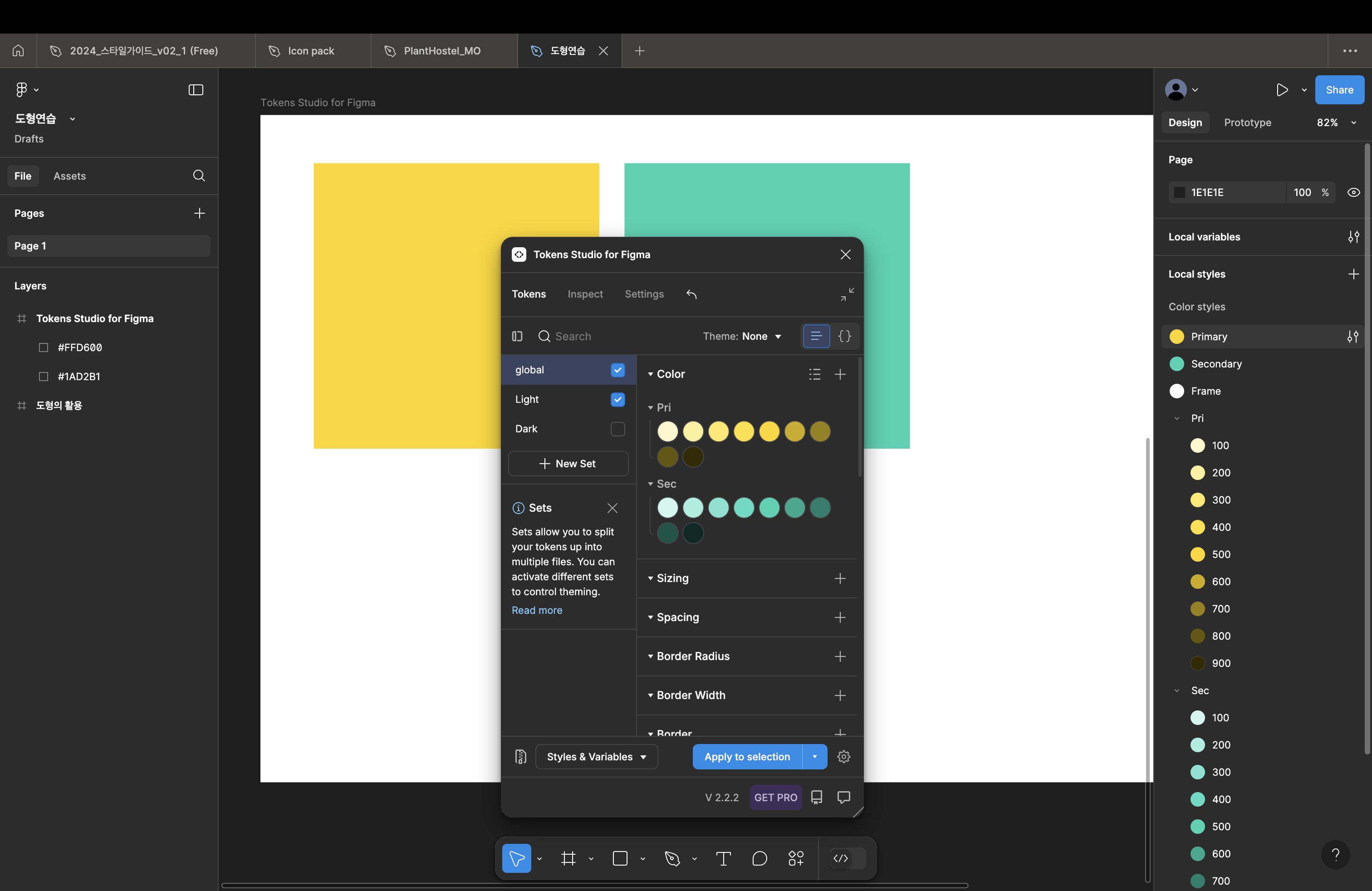Open apply settings gear in plugin

tap(844, 757)
